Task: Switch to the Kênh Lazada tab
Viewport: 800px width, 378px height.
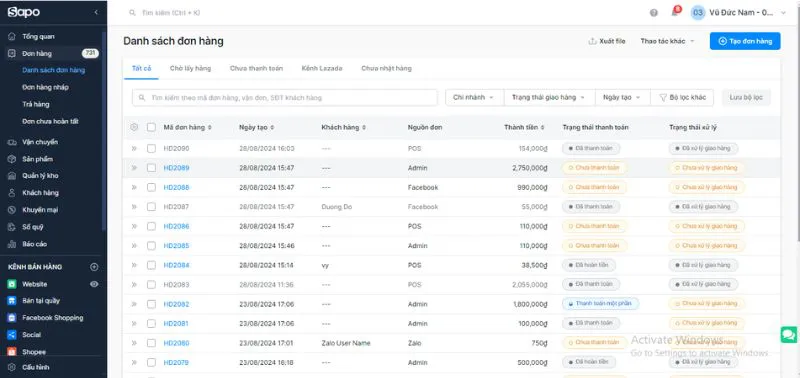Action: pos(322,68)
